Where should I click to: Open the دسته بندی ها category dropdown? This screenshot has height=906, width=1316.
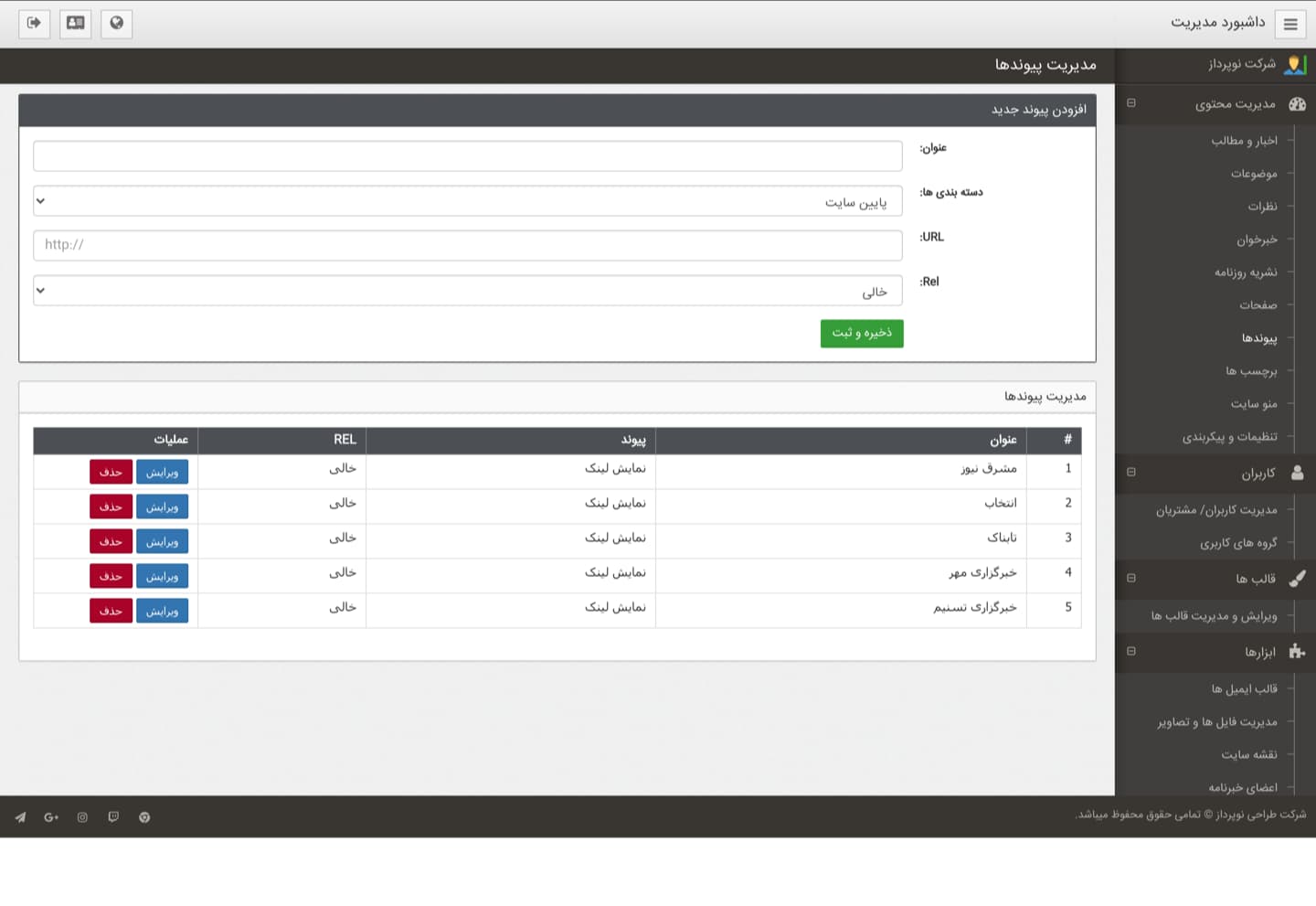(467, 201)
